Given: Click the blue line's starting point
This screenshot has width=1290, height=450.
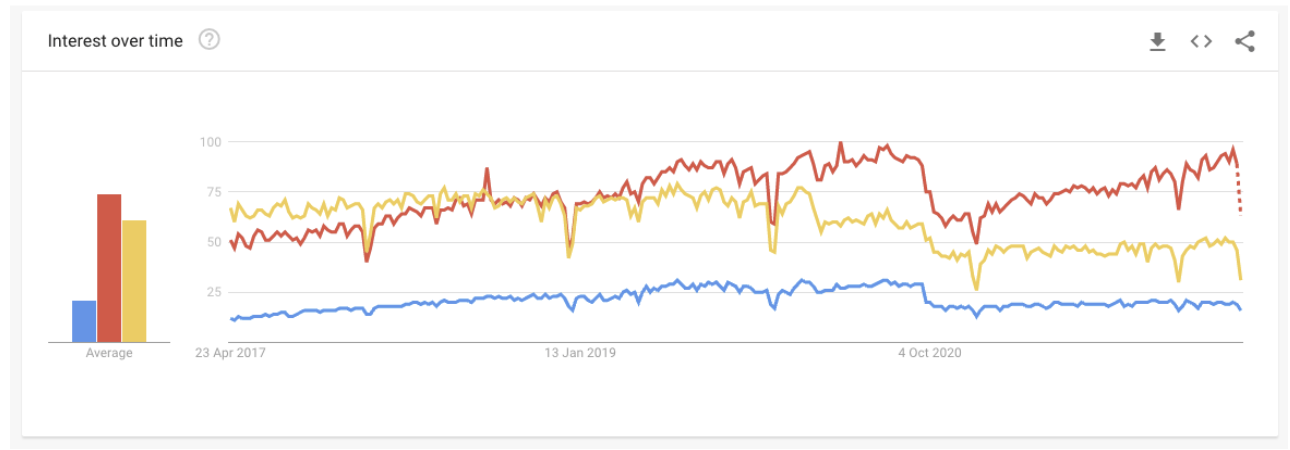Looking at the screenshot, I should coord(231,318).
